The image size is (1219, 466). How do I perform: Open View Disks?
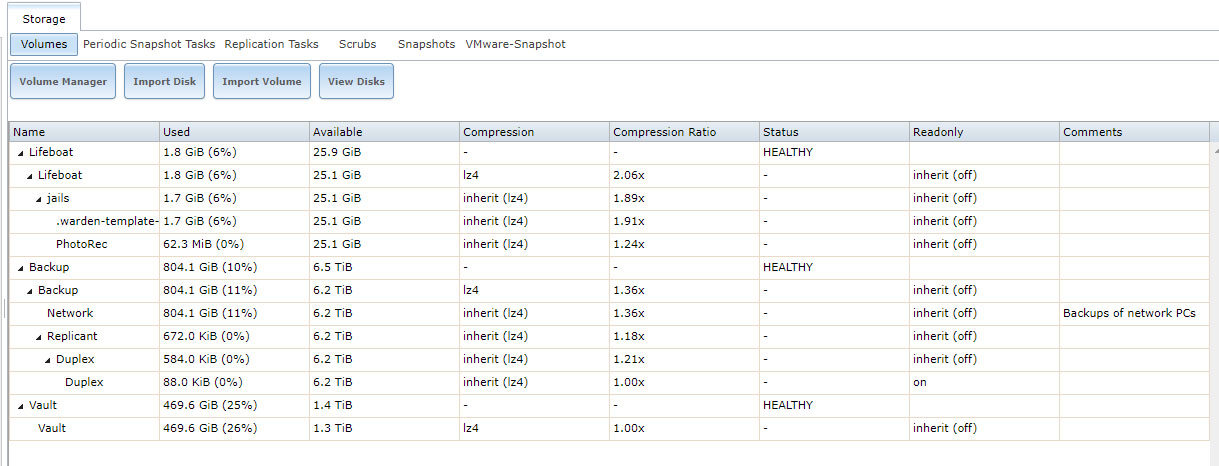[356, 82]
